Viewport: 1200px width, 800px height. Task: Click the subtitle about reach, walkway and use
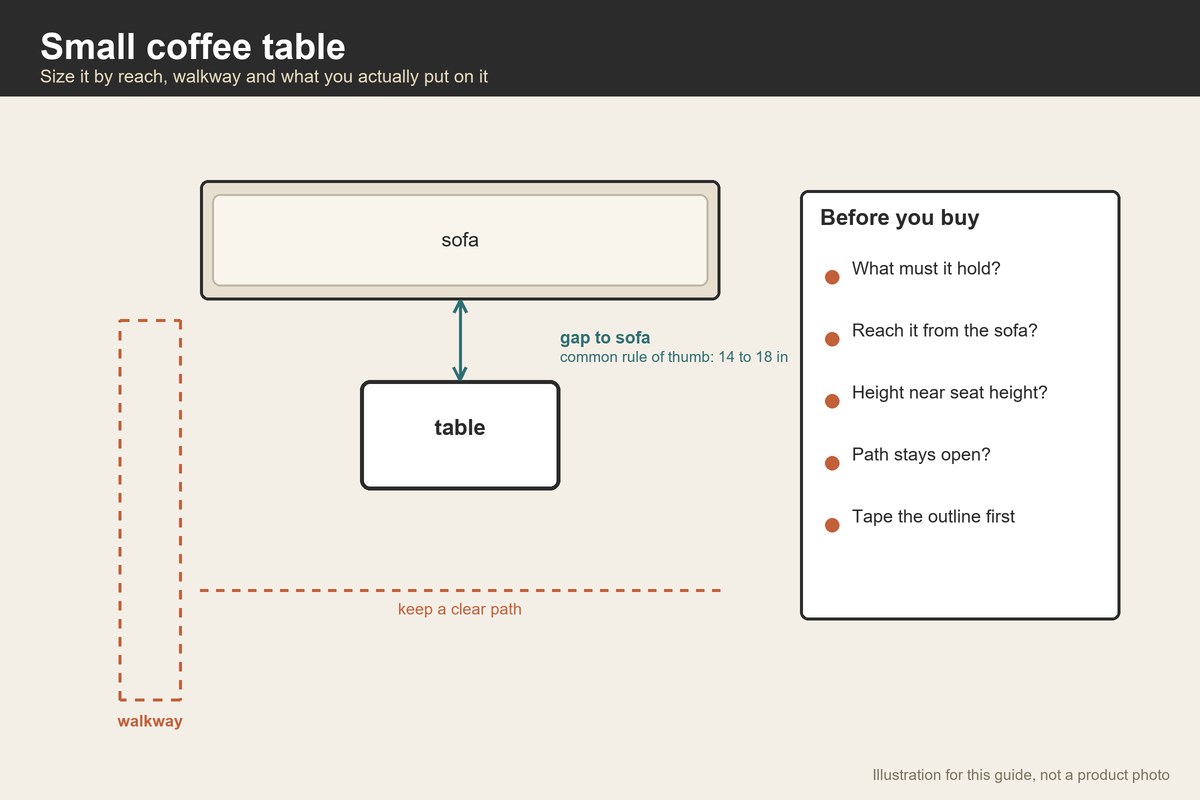coord(264,76)
